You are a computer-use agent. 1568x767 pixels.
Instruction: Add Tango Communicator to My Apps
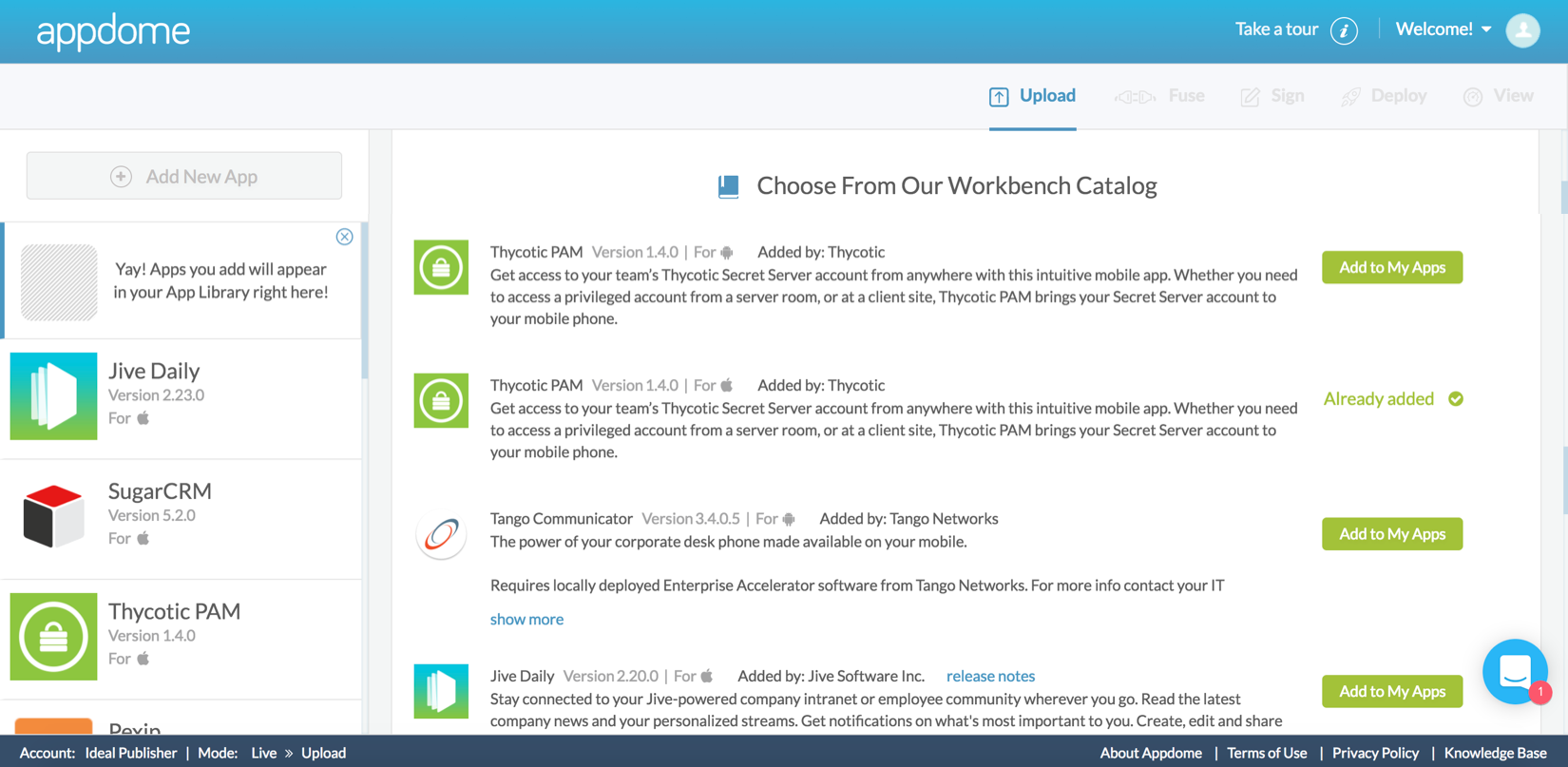pyautogui.click(x=1392, y=534)
